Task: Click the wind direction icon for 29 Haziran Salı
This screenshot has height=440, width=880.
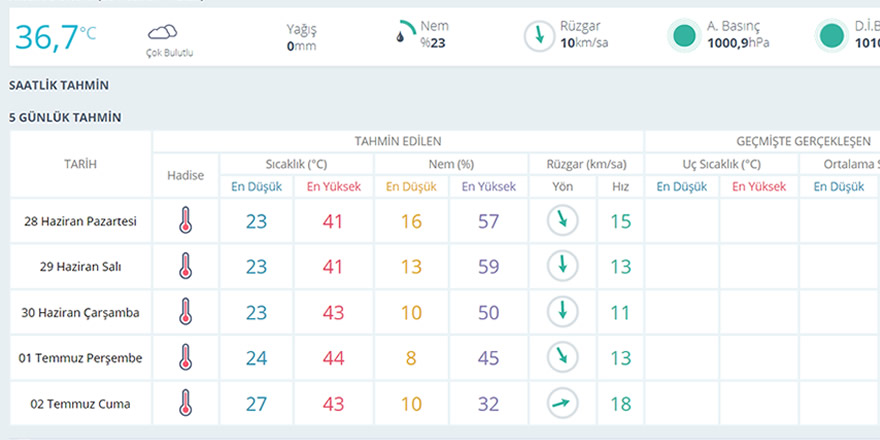Action: pyautogui.click(x=563, y=266)
